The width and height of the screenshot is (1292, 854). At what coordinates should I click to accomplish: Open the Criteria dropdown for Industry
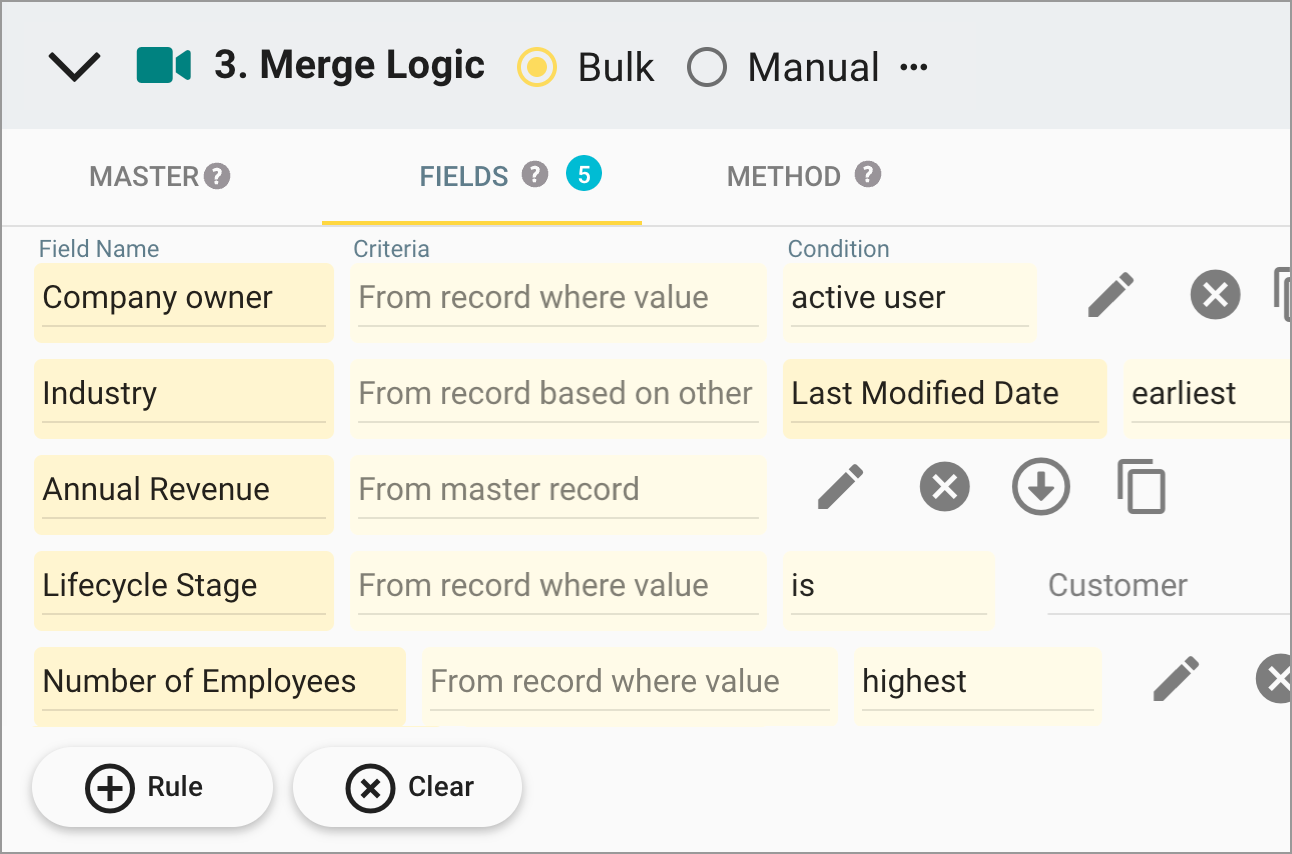pos(557,393)
